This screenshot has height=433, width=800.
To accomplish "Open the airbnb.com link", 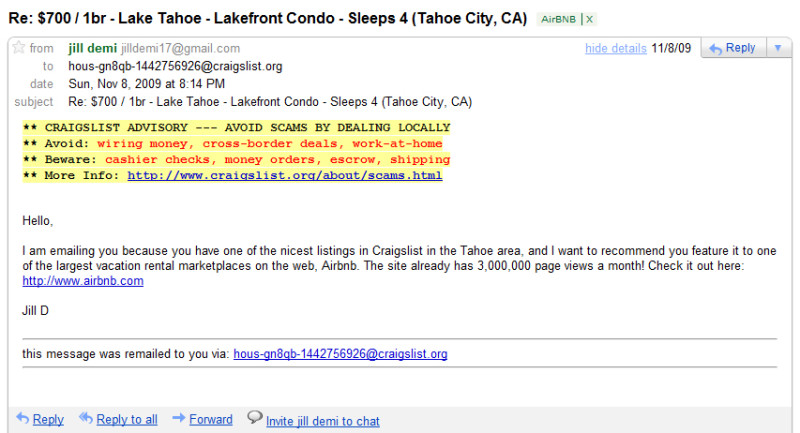I will pyautogui.click(x=83, y=281).
